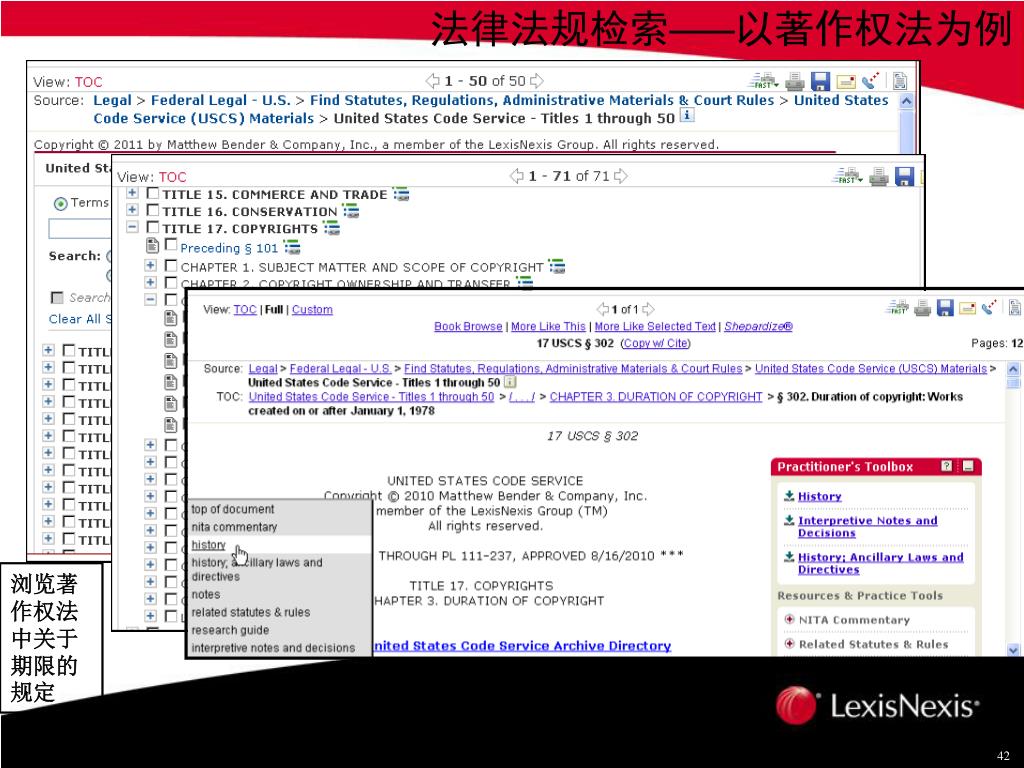Viewport: 1024px width, 768px height.
Task: Click previous arrow beside '1 - 71 of 71'
Action: pyautogui.click(x=517, y=176)
